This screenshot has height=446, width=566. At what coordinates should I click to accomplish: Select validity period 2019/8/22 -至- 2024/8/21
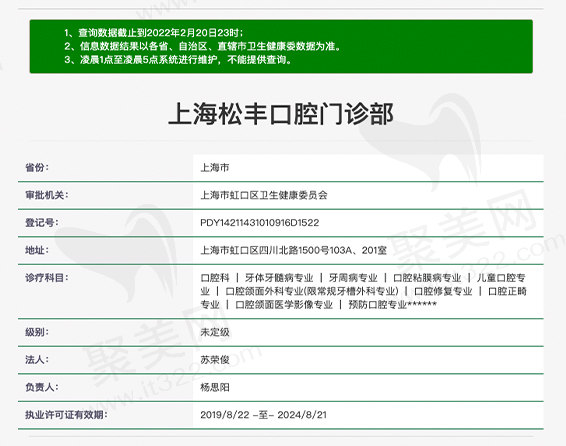[264, 415]
